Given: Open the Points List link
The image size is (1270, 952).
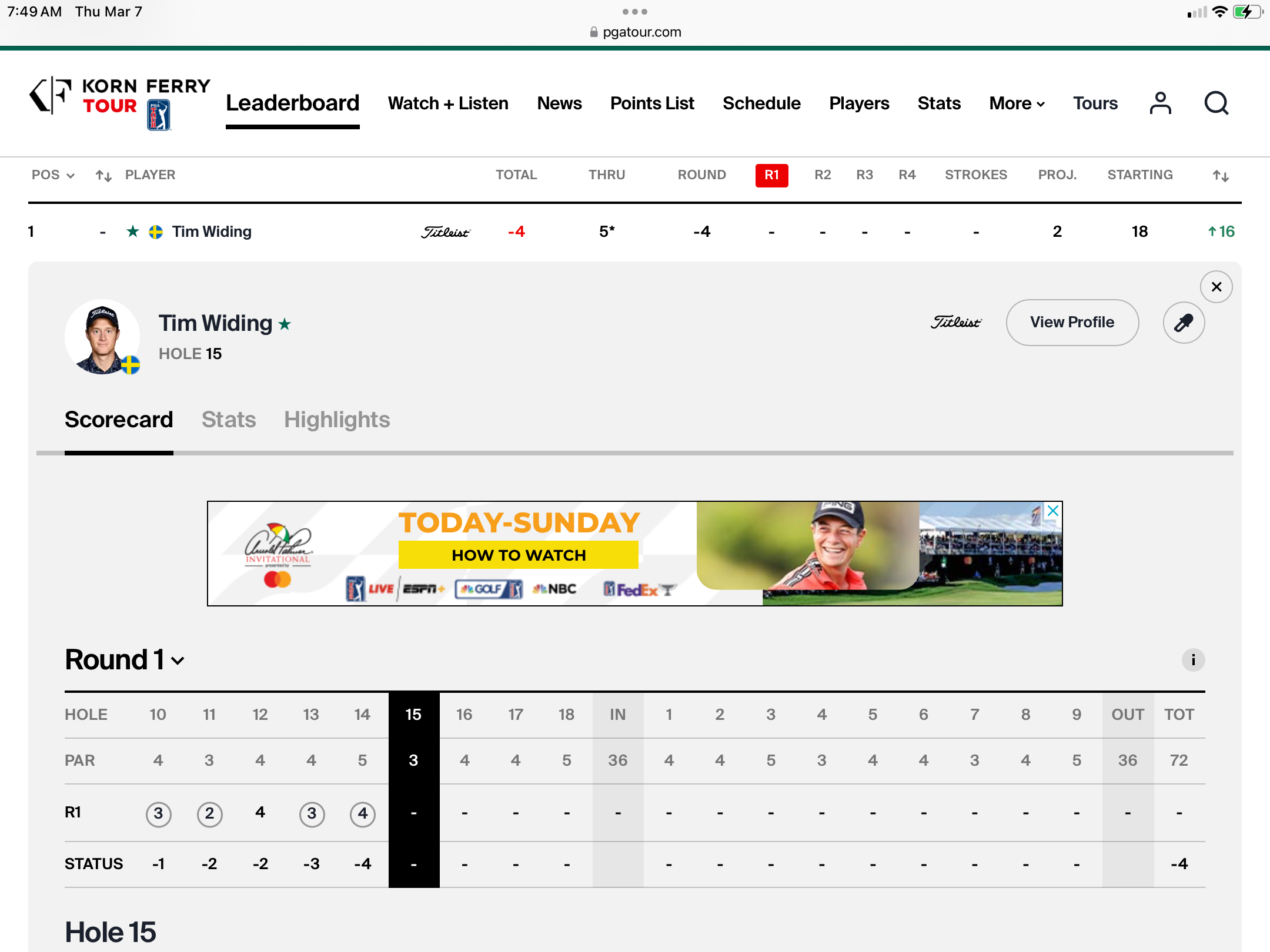Looking at the screenshot, I should pyautogui.click(x=652, y=103).
